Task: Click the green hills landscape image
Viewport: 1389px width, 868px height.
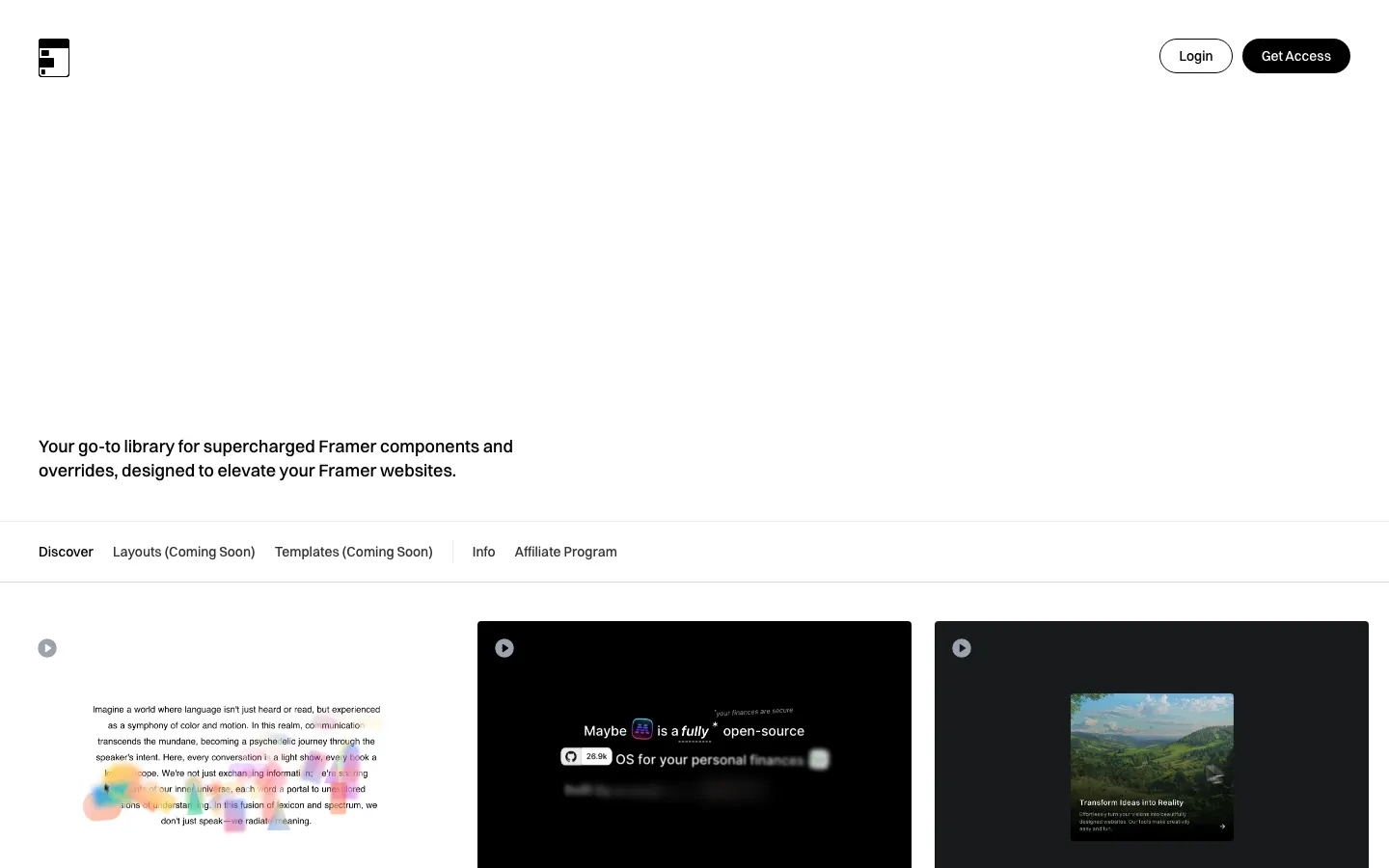Action: coord(1152,743)
